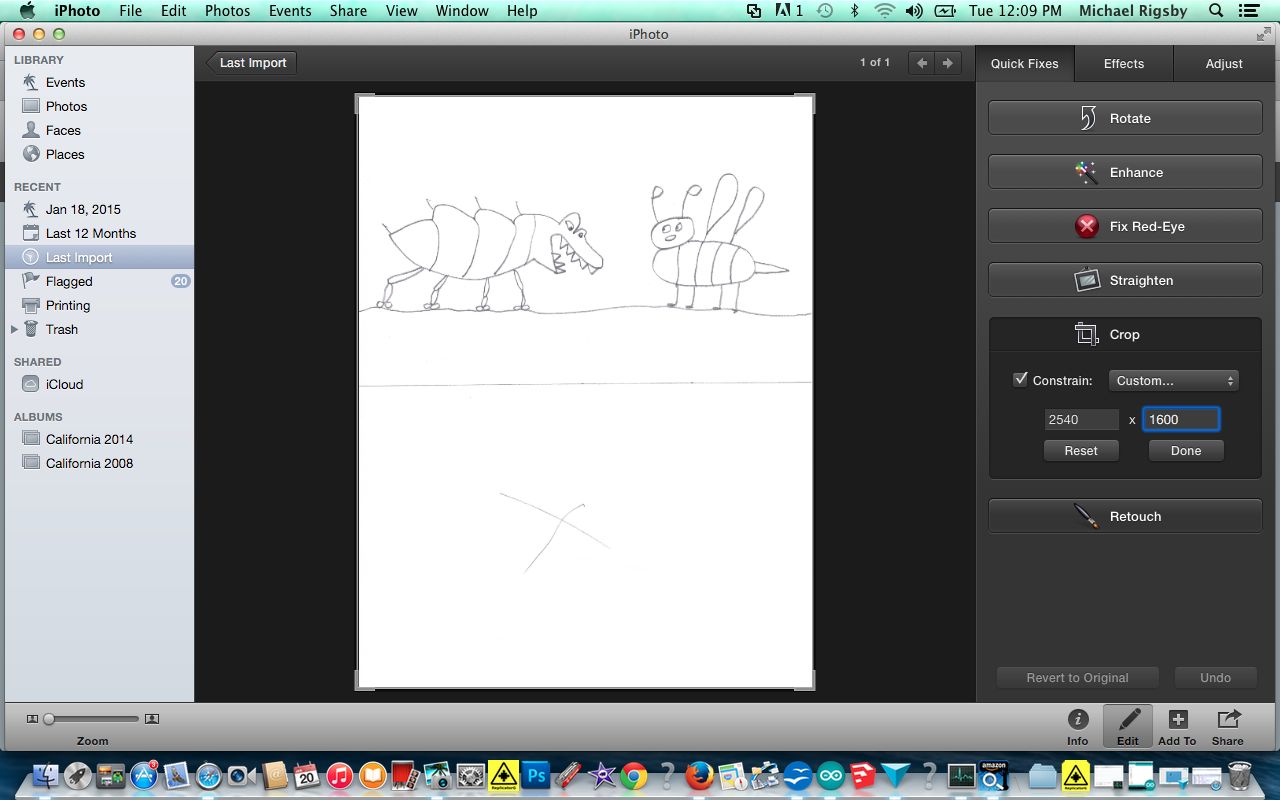Image resolution: width=1280 pixels, height=800 pixels.
Task: Expand the Trash disclosure triangle
Action: pos(14,329)
